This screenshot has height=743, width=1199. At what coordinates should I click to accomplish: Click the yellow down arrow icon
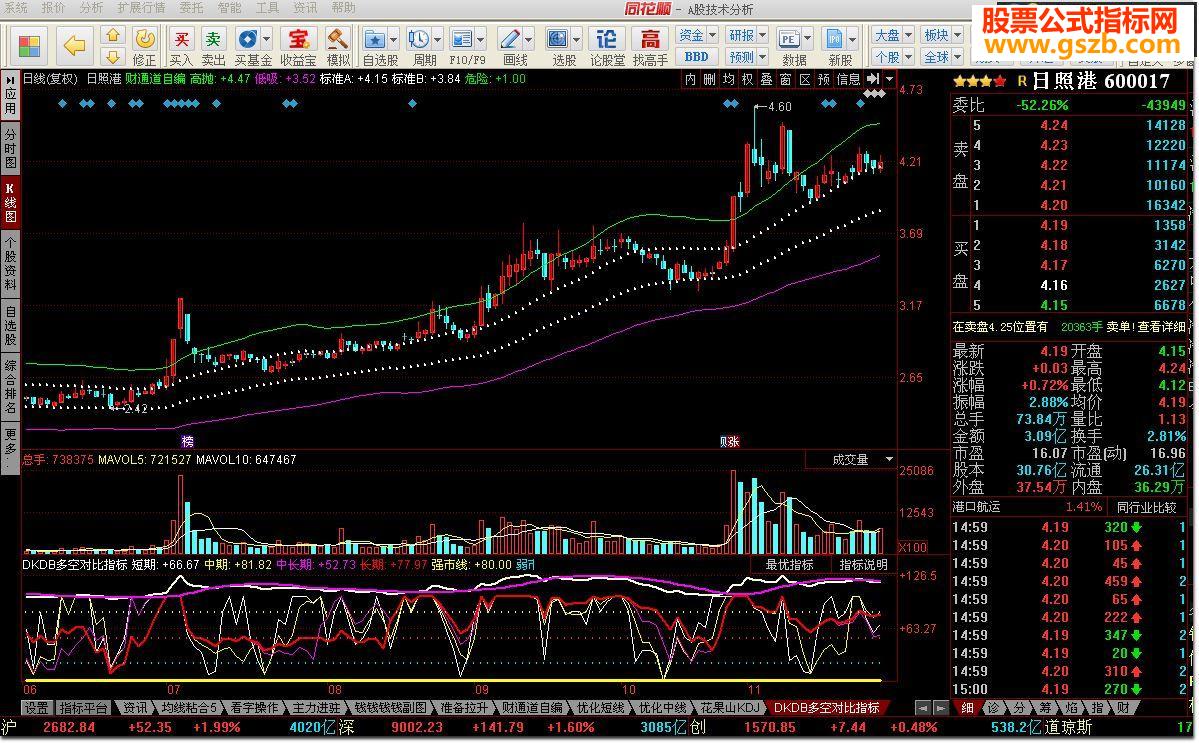click(112, 57)
